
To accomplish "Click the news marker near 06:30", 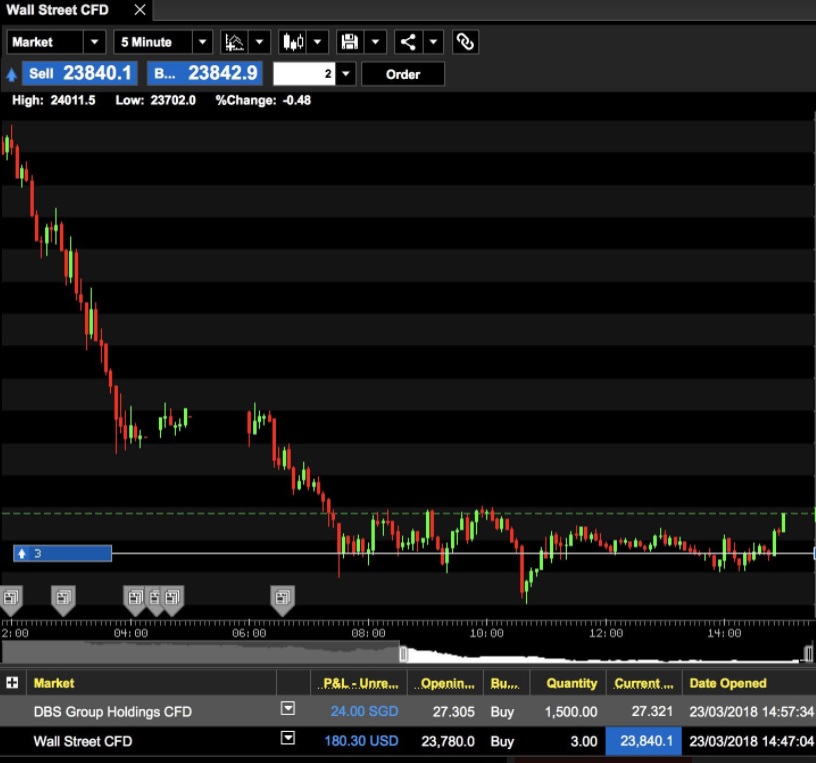I will (283, 598).
